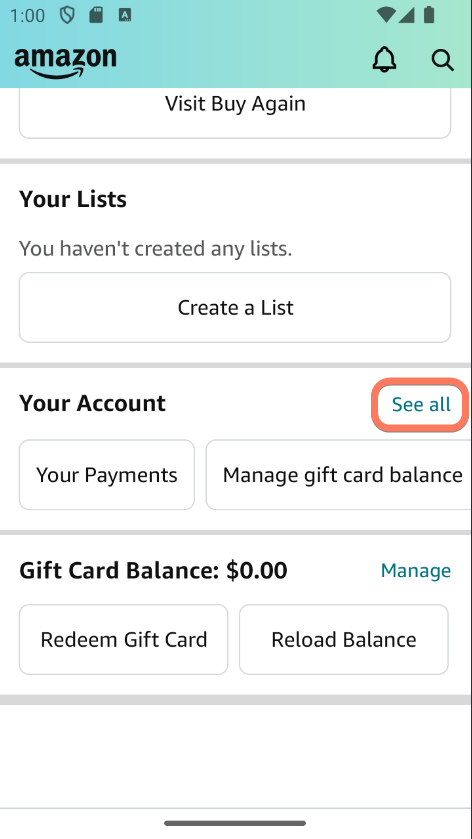
Task: Click the Manage link for gift card
Action: (416, 571)
